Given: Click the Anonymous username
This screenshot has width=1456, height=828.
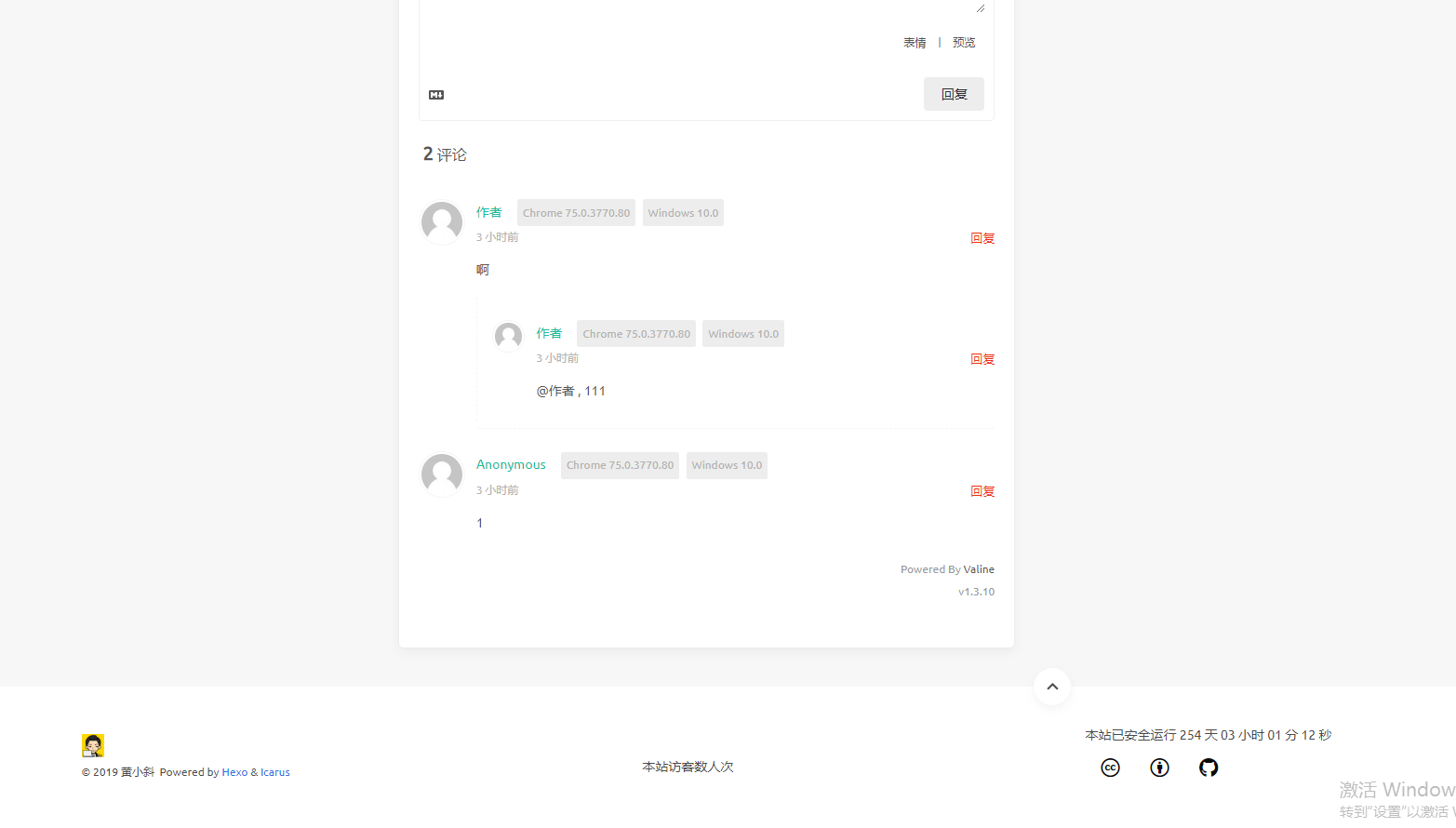Looking at the screenshot, I should click(x=511, y=464).
